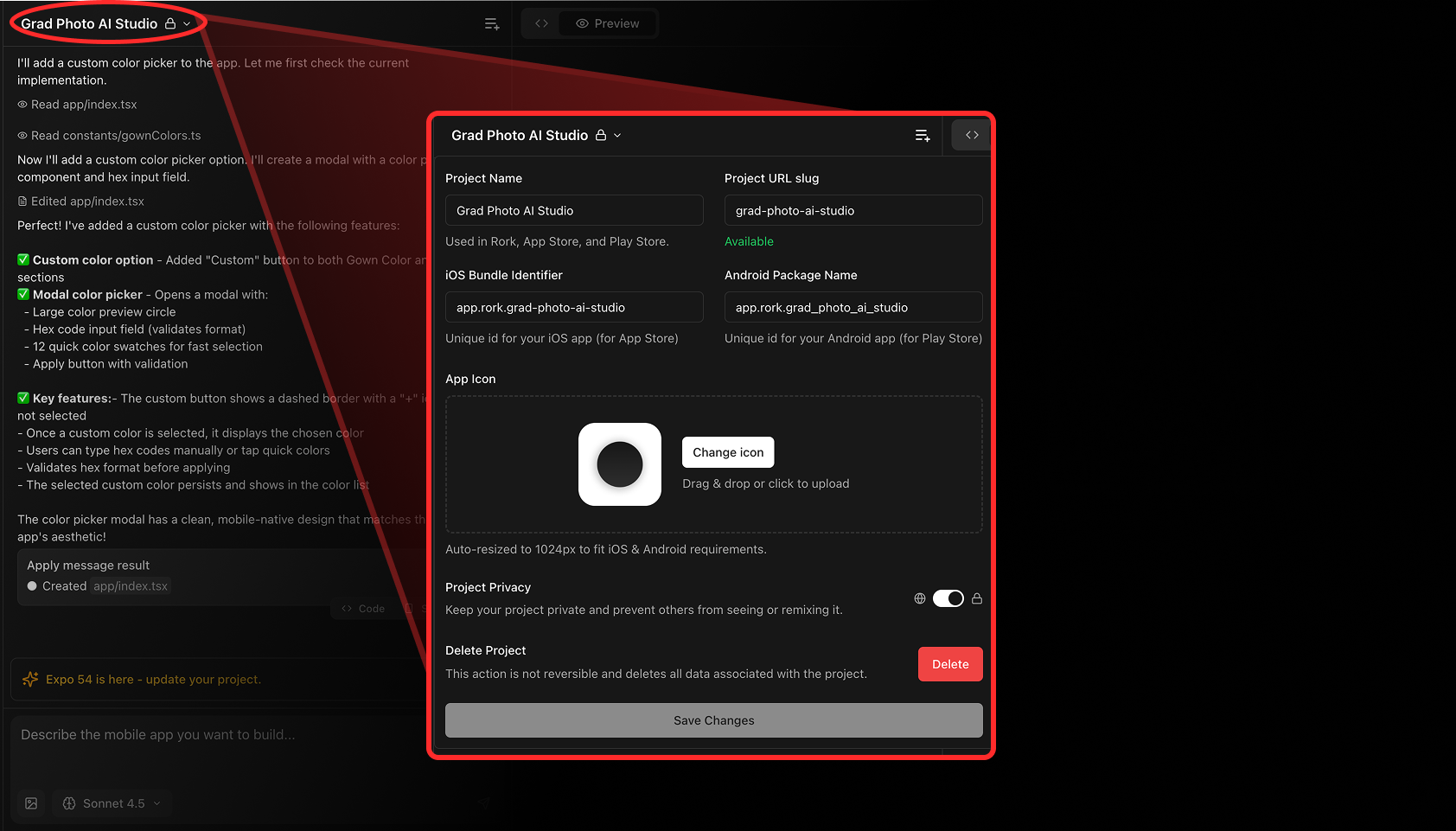The image size is (1456, 831).
Task: Click the Save Changes button
Action: [714, 720]
